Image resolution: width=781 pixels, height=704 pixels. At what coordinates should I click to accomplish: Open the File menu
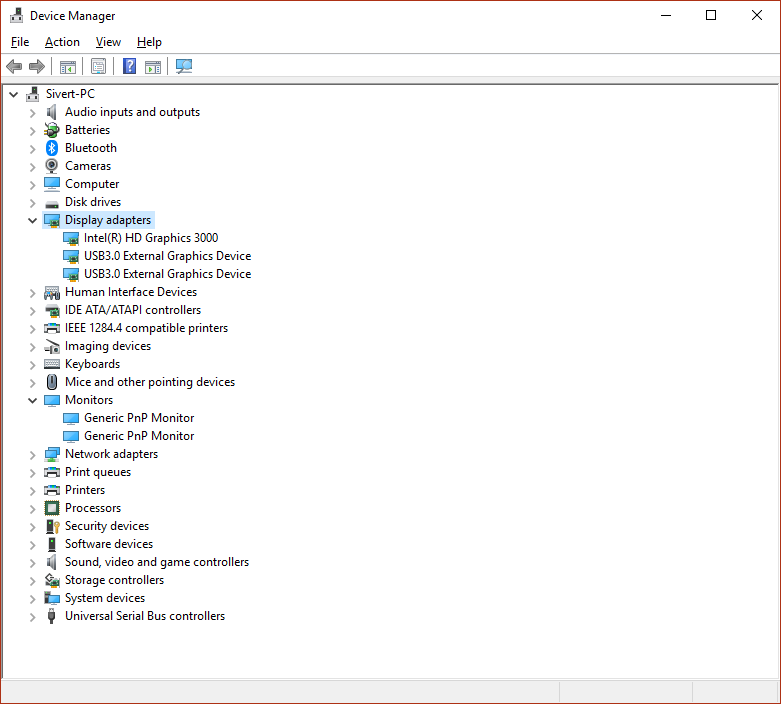(x=20, y=42)
